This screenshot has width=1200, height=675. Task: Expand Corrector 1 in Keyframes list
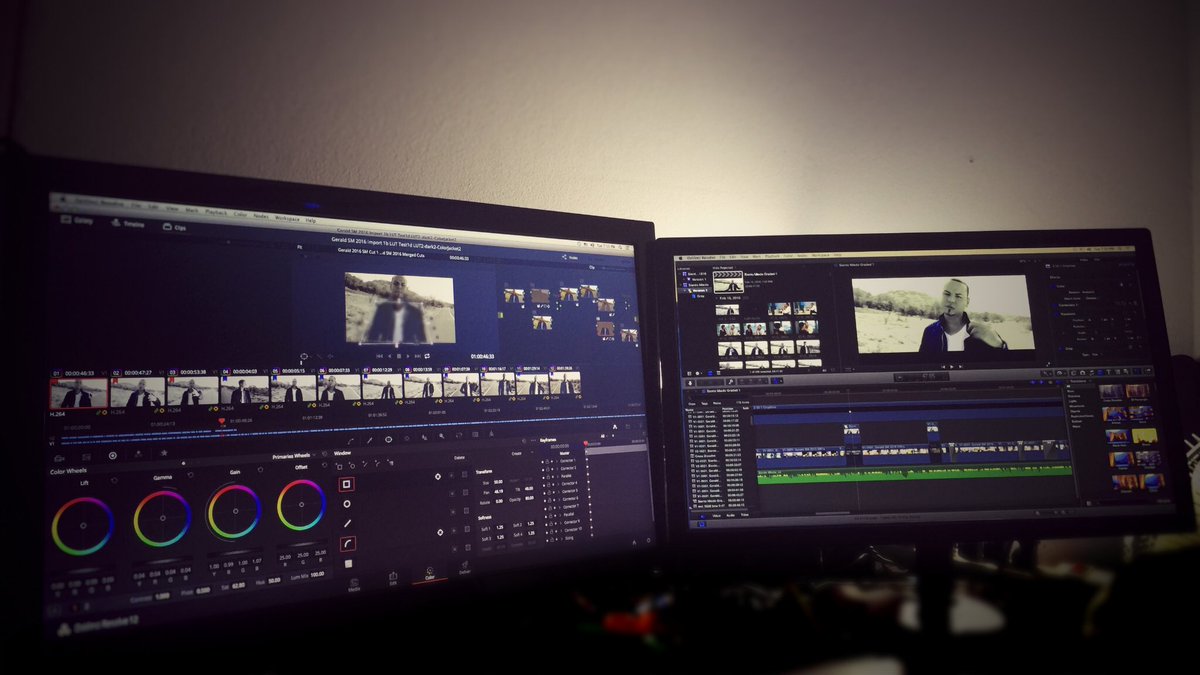(557, 461)
